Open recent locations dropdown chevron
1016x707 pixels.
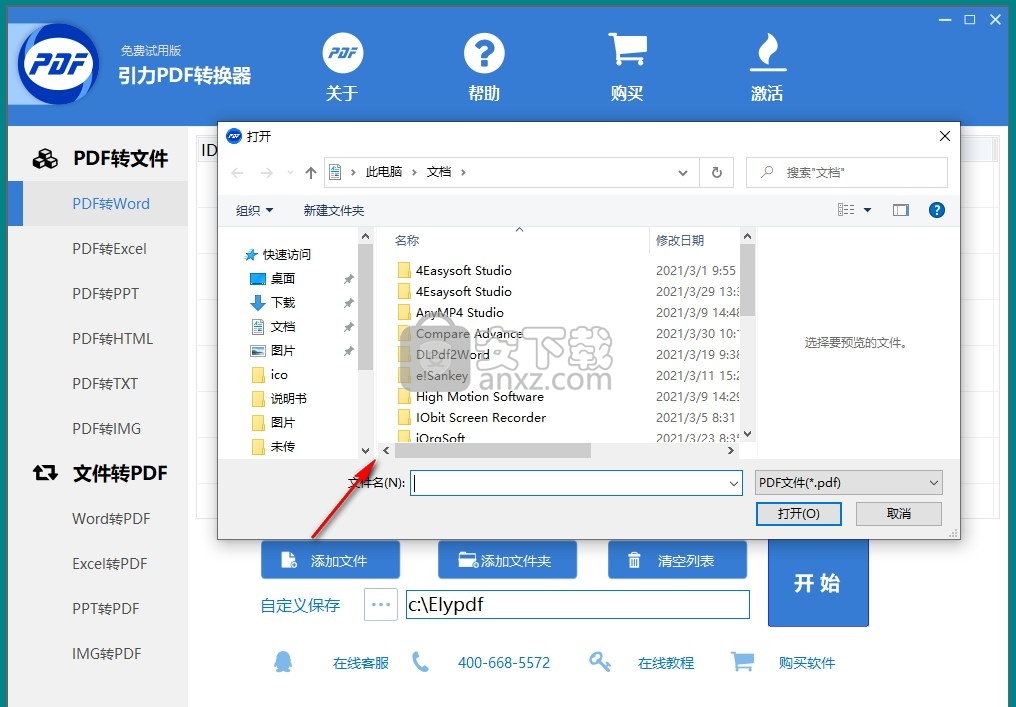click(290, 173)
